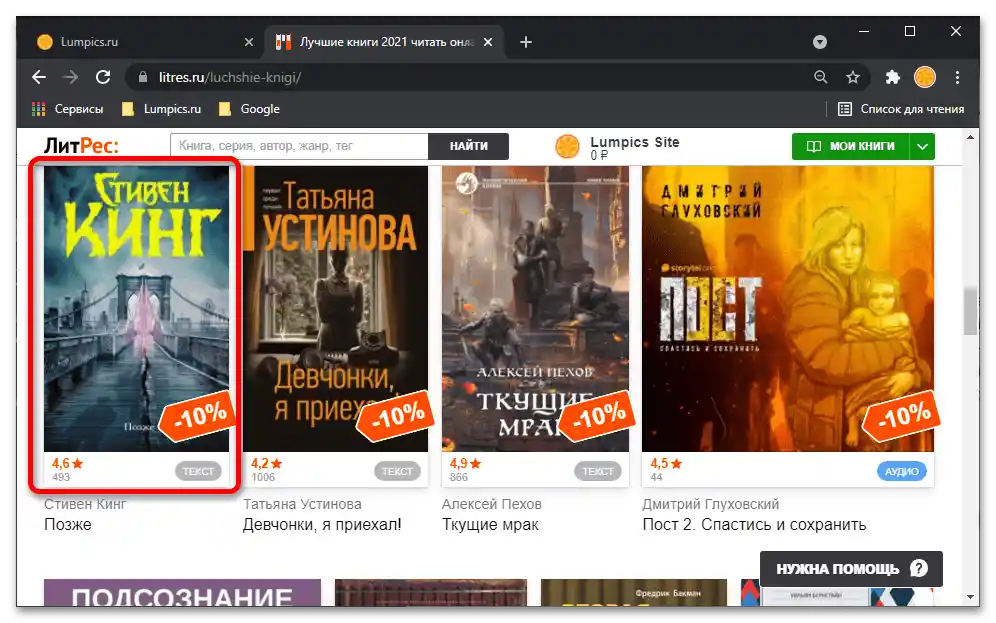Open the Ткущие мрак book cover
The height and width of the screenshot is (623, 996).
tap(535, 309)
